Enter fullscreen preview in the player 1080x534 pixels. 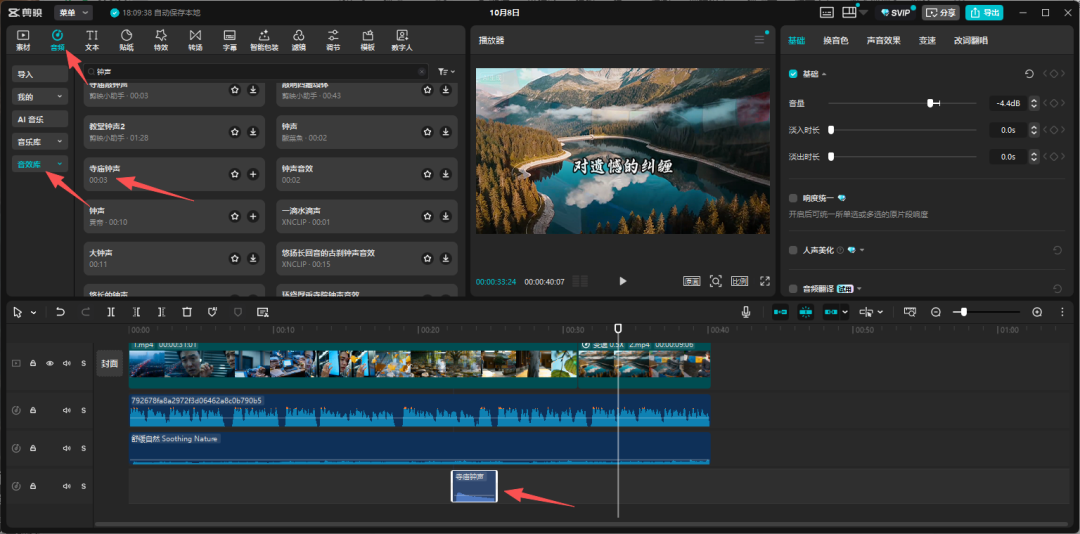pos(765,281)
